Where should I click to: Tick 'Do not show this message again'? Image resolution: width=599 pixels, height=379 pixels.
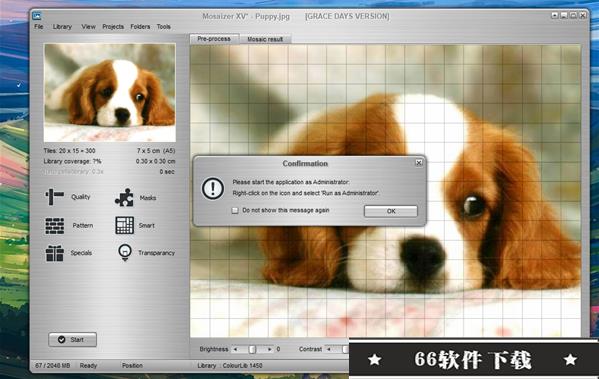point(235,211)
